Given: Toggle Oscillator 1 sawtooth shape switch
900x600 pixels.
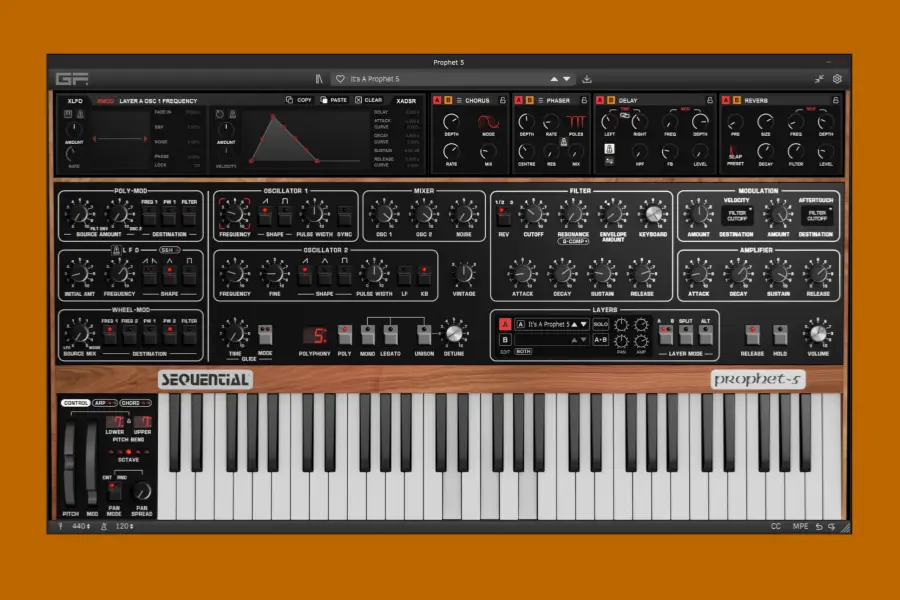Looking at the screenshot, I should click(265, 216).
